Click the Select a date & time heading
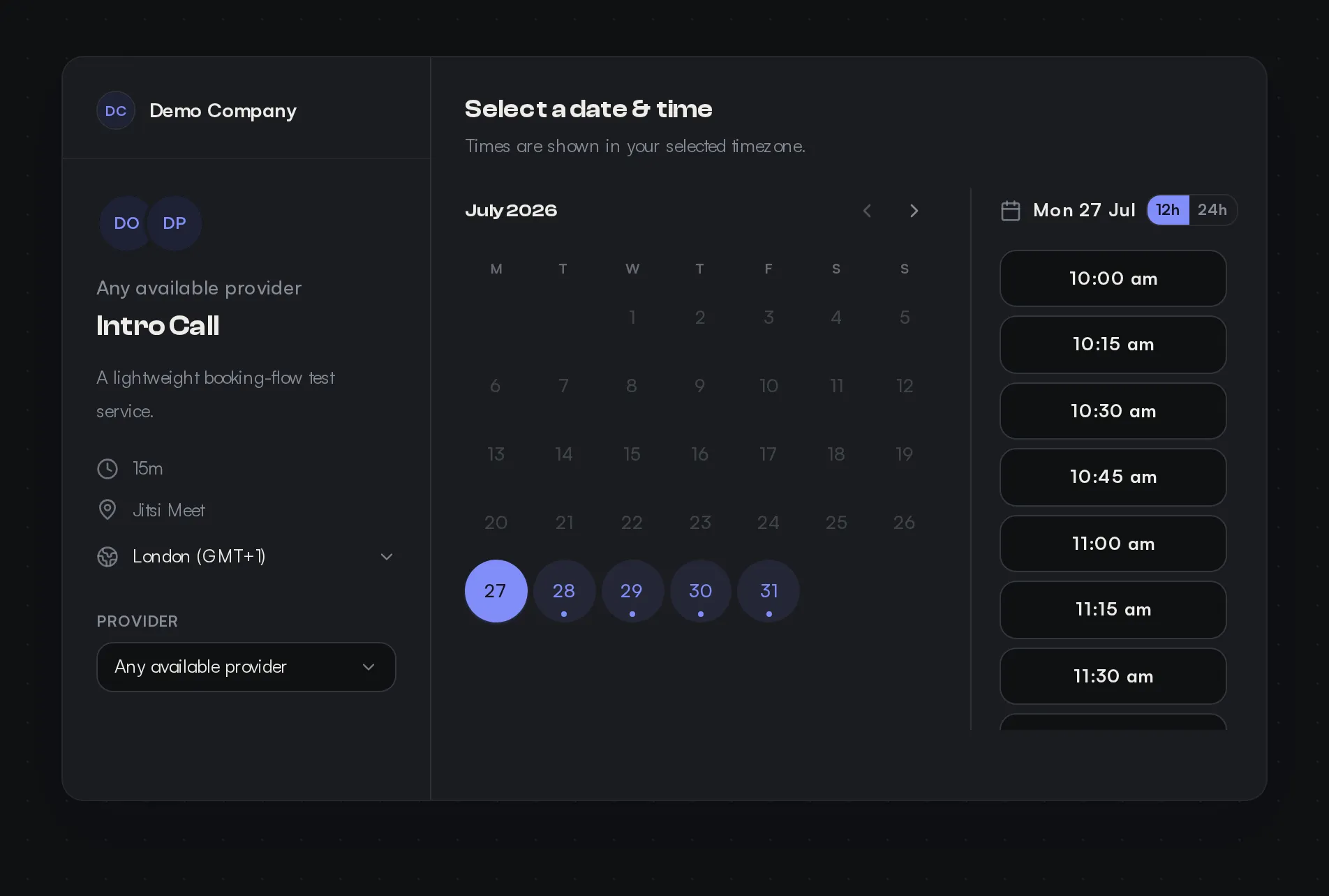Viewport: 1329px width, 896px height. (588, 109)
